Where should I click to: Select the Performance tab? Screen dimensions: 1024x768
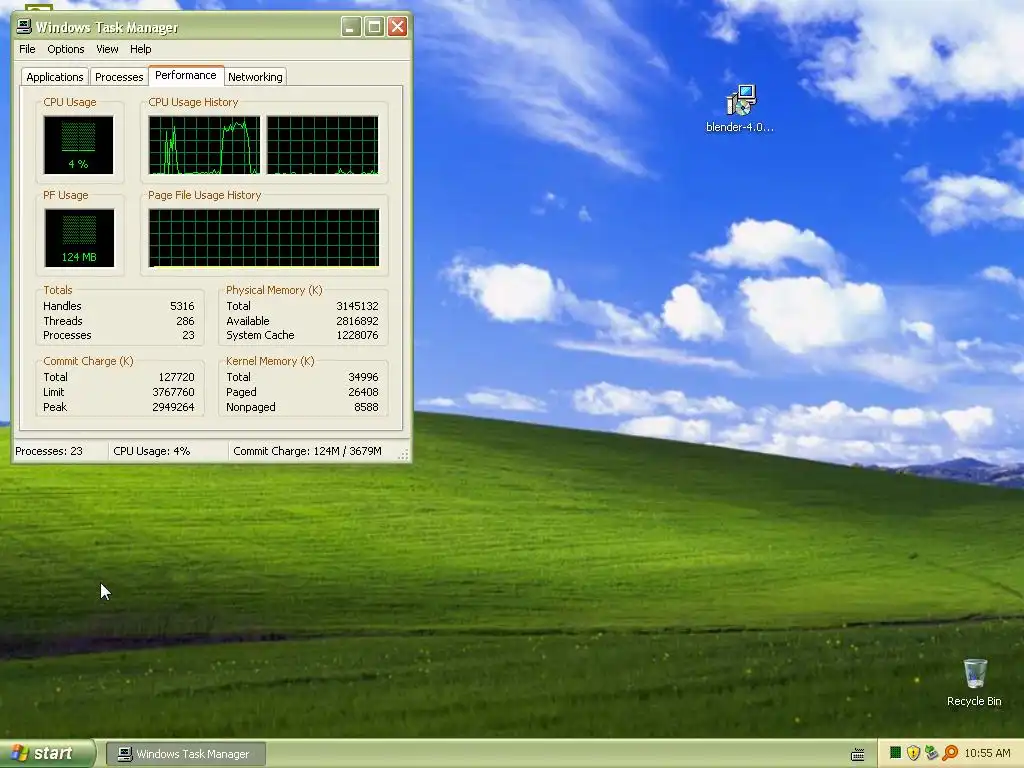pyautogui.click(x=185, y=75)
